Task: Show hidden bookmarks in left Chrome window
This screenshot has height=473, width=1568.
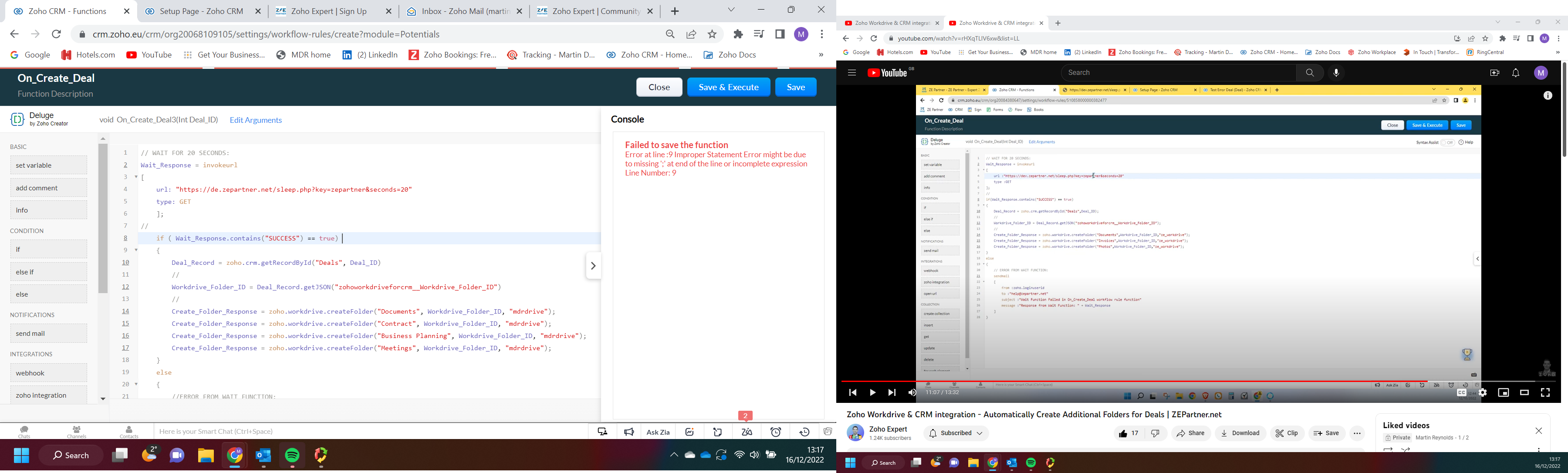Action: point(821,55)
